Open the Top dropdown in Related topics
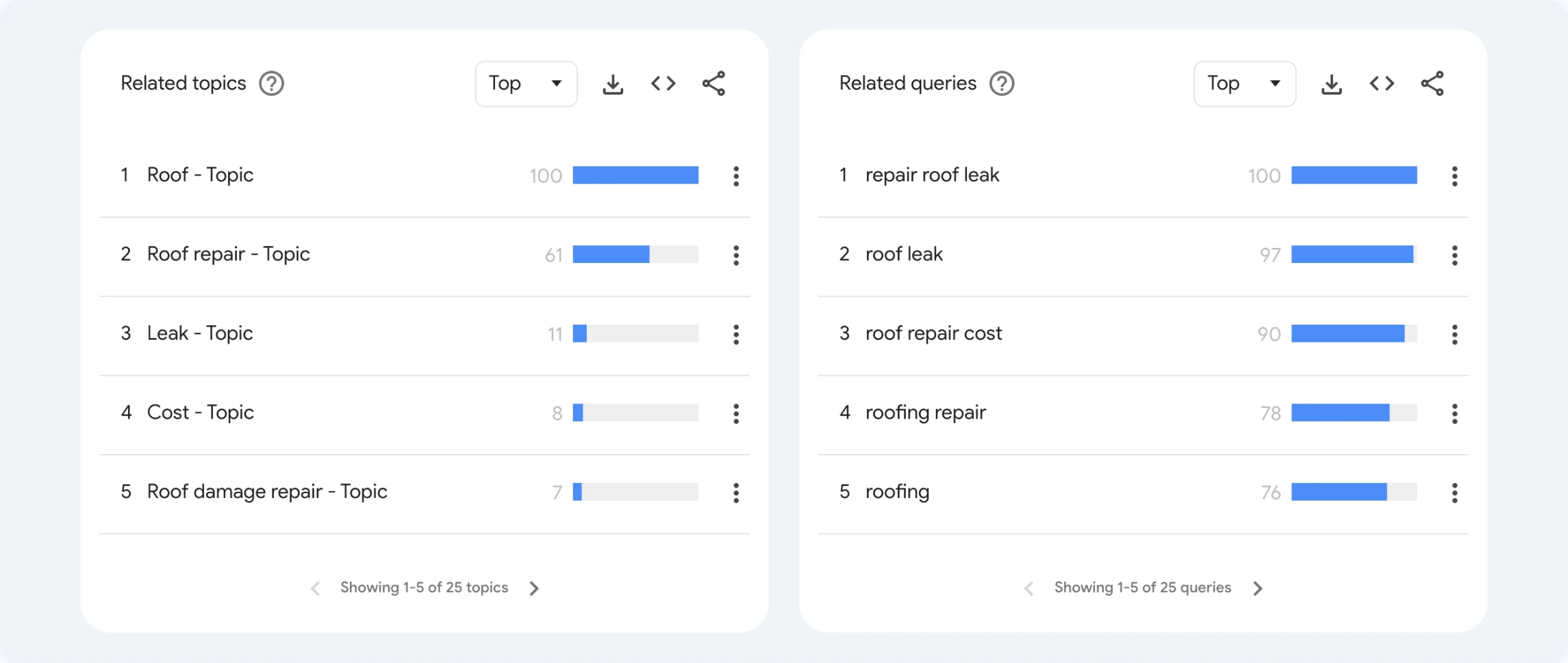1568x663 pixels. coord(526,84)
